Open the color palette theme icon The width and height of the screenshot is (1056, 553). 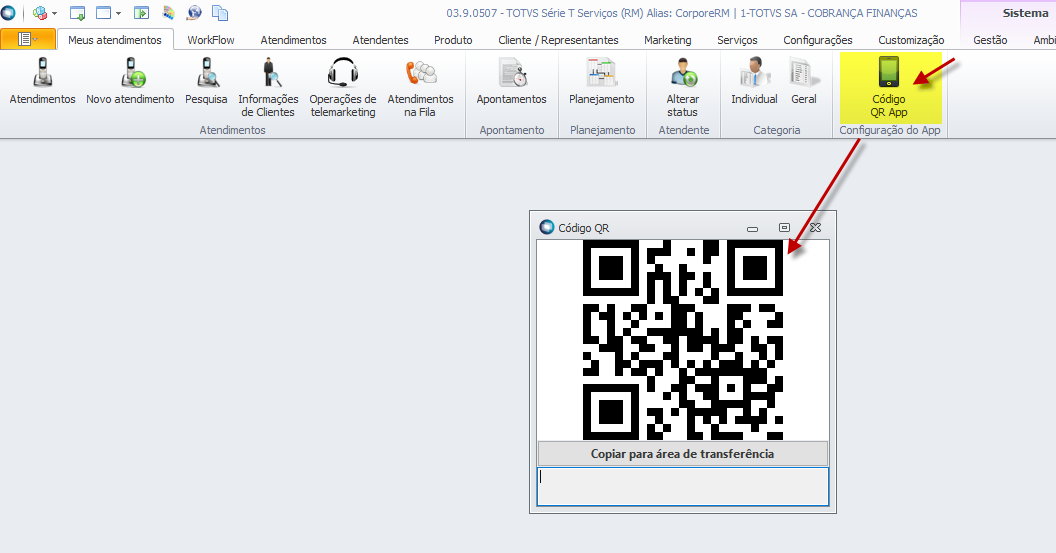pos(168,12)
